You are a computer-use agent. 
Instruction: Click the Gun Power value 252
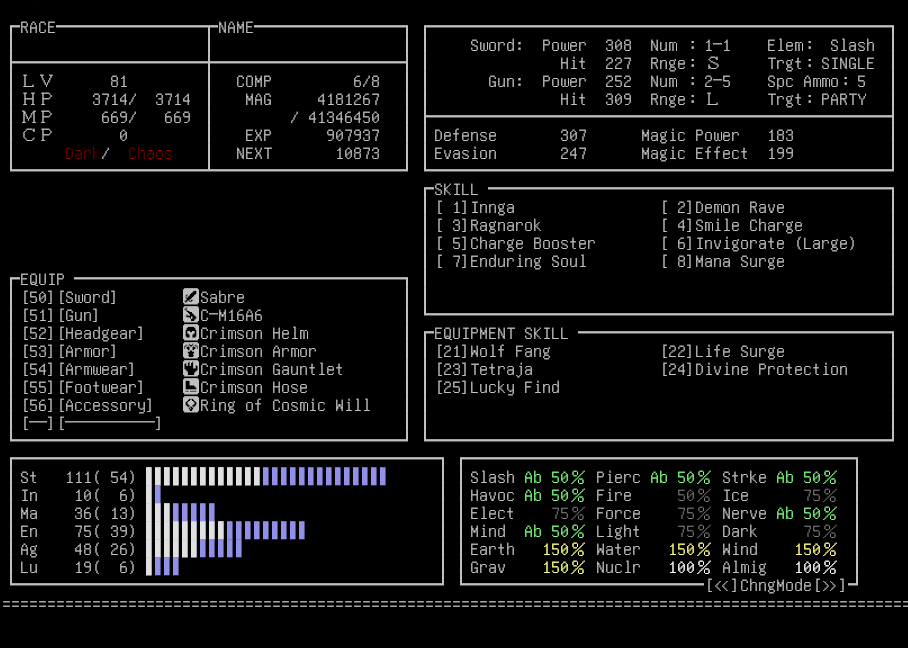click(x=618, y=82)
